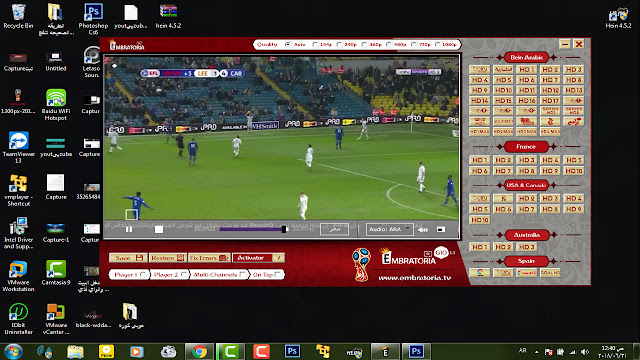Screen dimensions: 640x360
Task: Select Spain LaLiga logo channel
Action: click(x=480, y=273)
